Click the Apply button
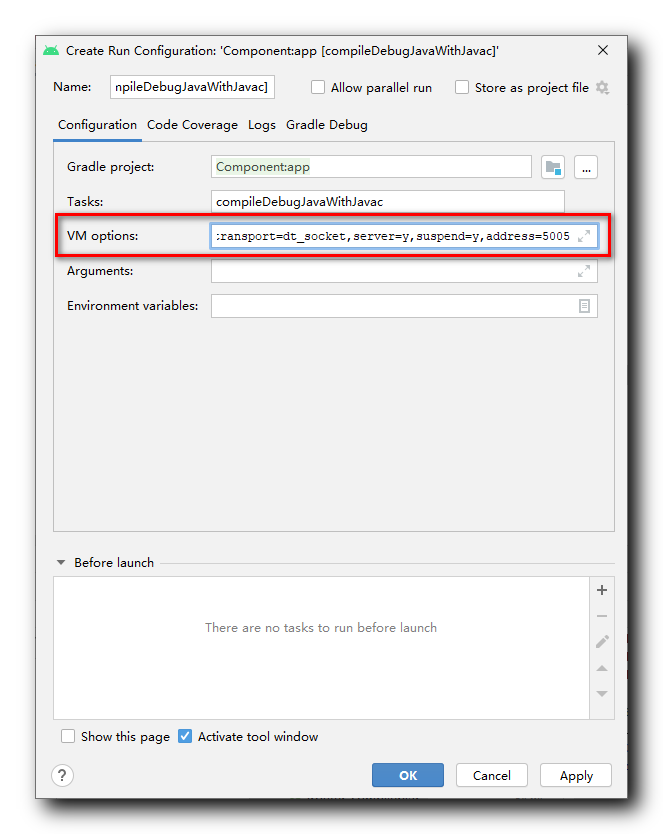Image resolution: width=663 pixels, height=834 pixels. coord(576,775)
